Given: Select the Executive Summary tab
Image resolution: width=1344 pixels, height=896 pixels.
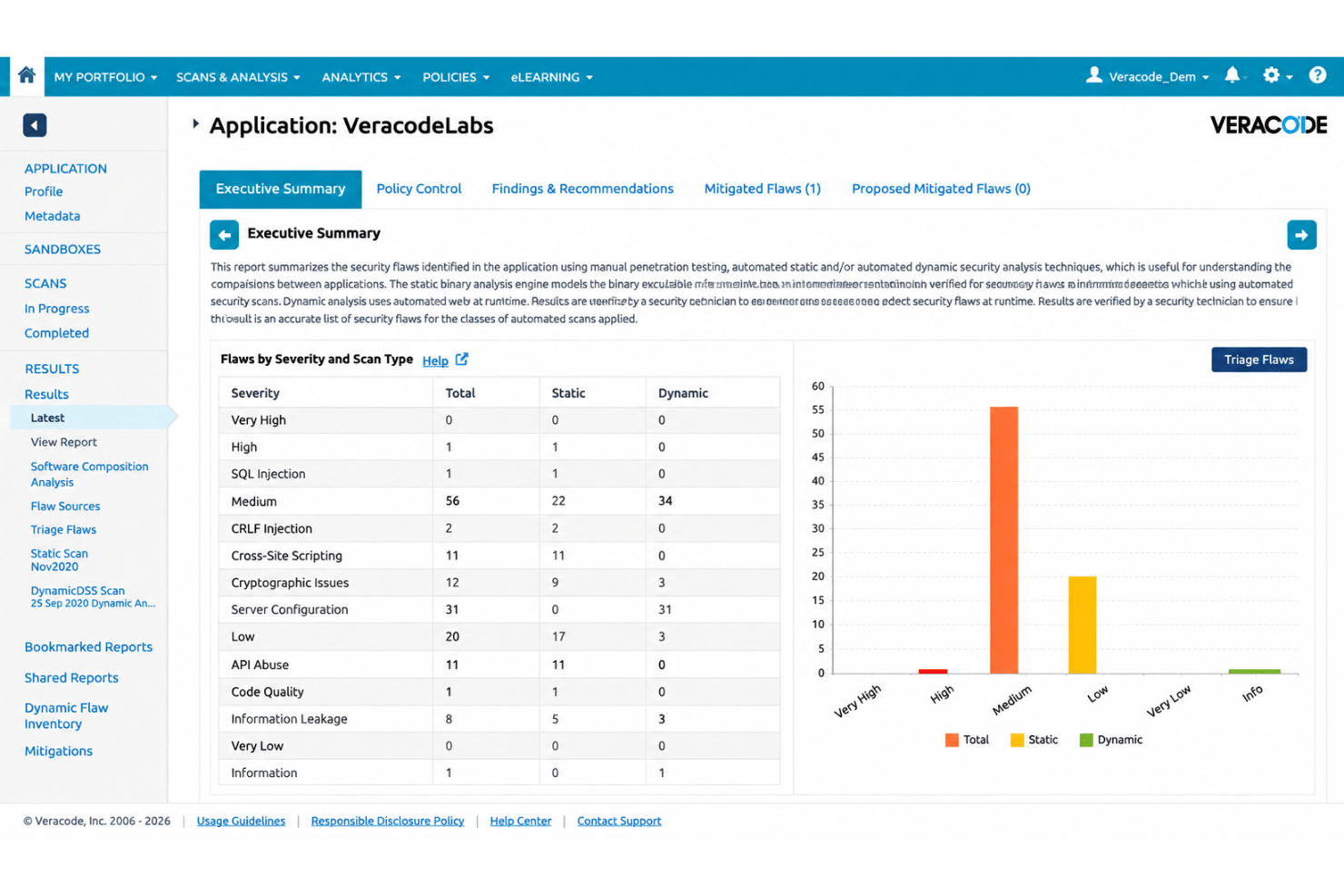Looking at the screenshot, I should tap(281, 189).
